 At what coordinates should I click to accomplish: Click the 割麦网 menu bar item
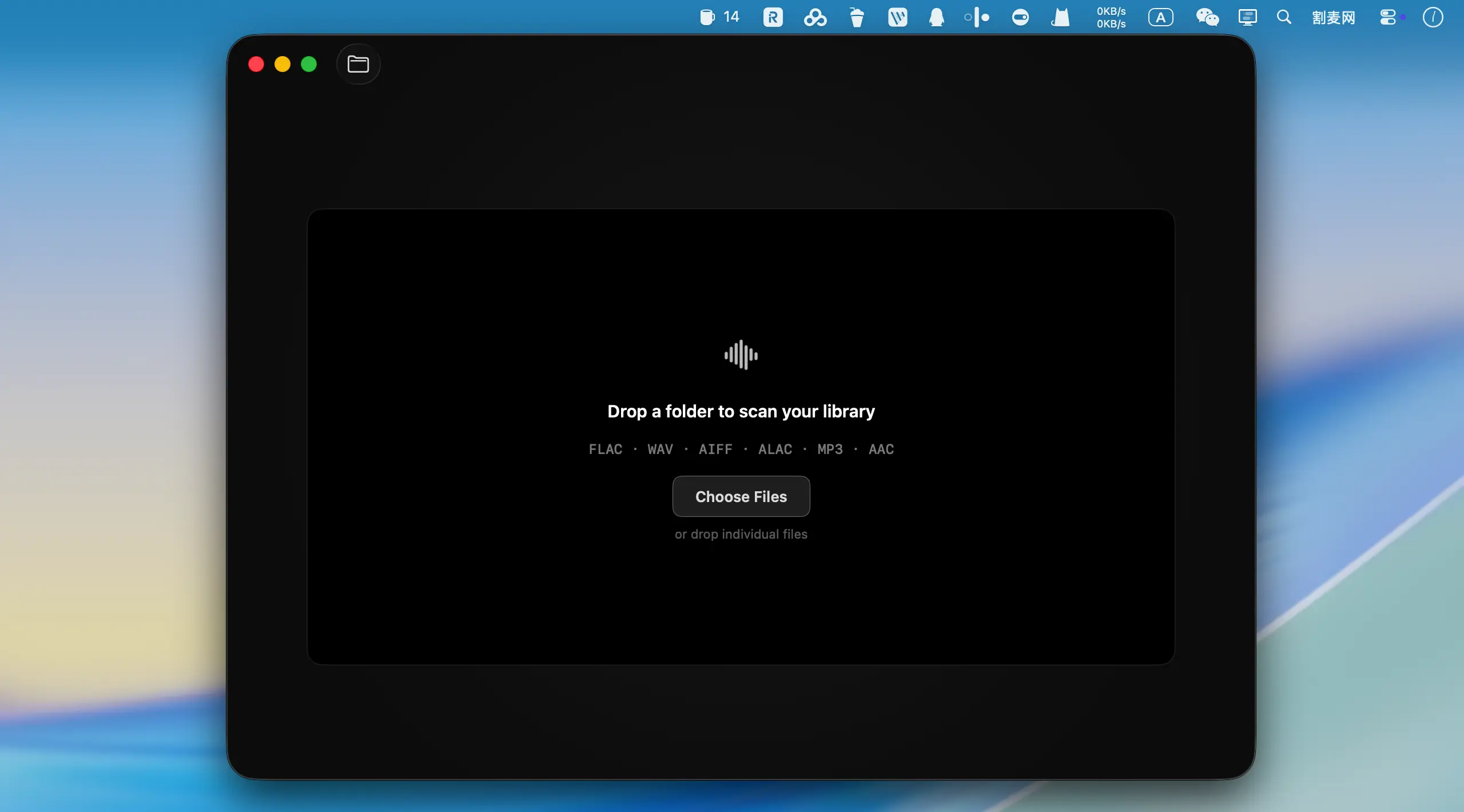1334,17
